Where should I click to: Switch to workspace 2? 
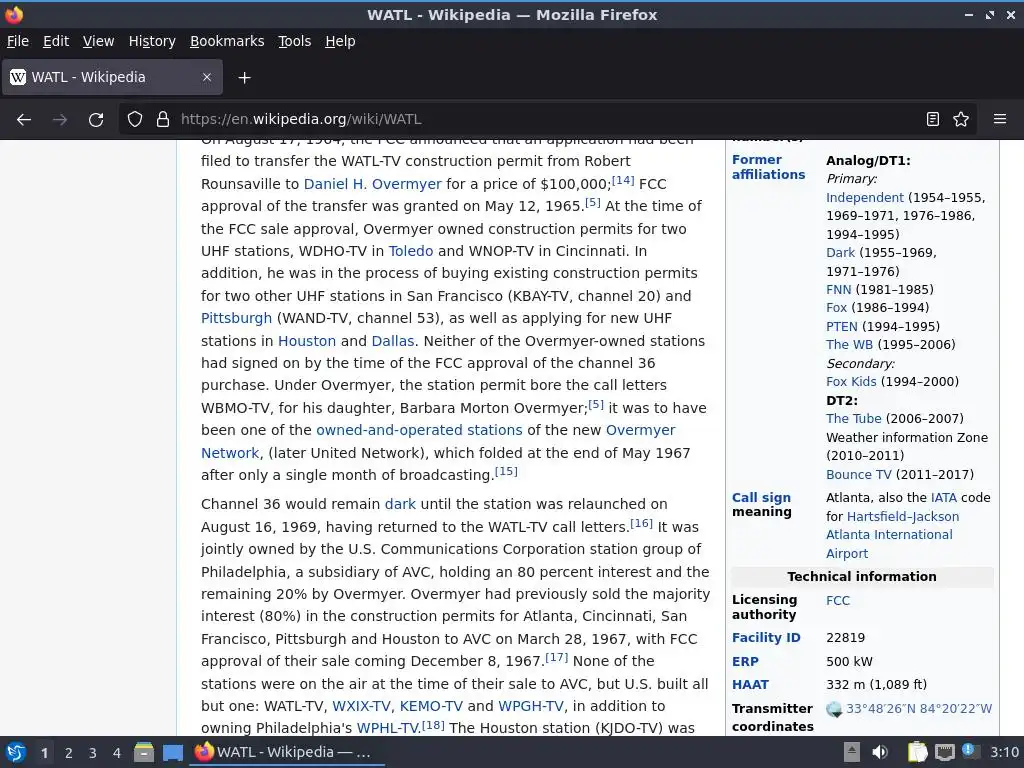click(69, 753)
